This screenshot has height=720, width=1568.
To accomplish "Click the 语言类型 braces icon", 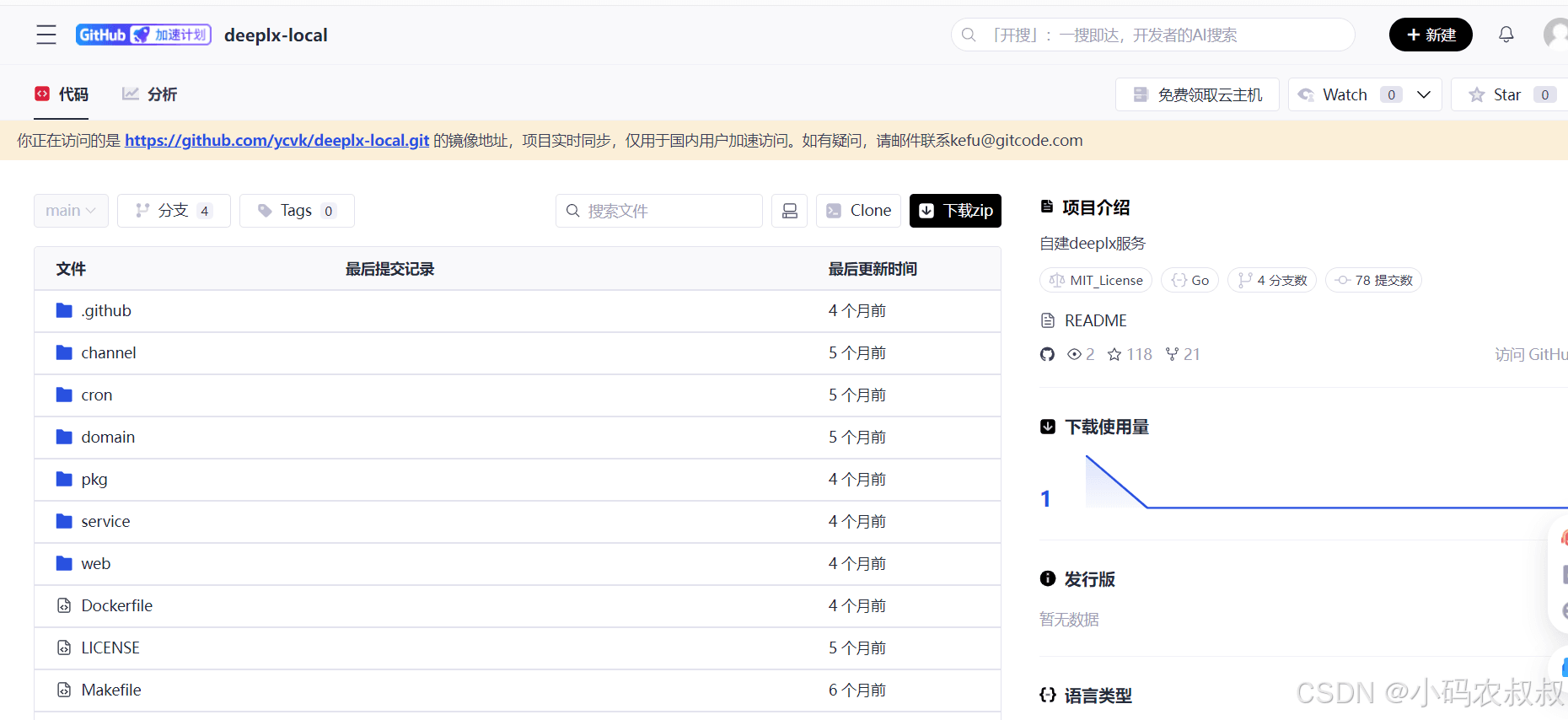I will (1048, 695).
